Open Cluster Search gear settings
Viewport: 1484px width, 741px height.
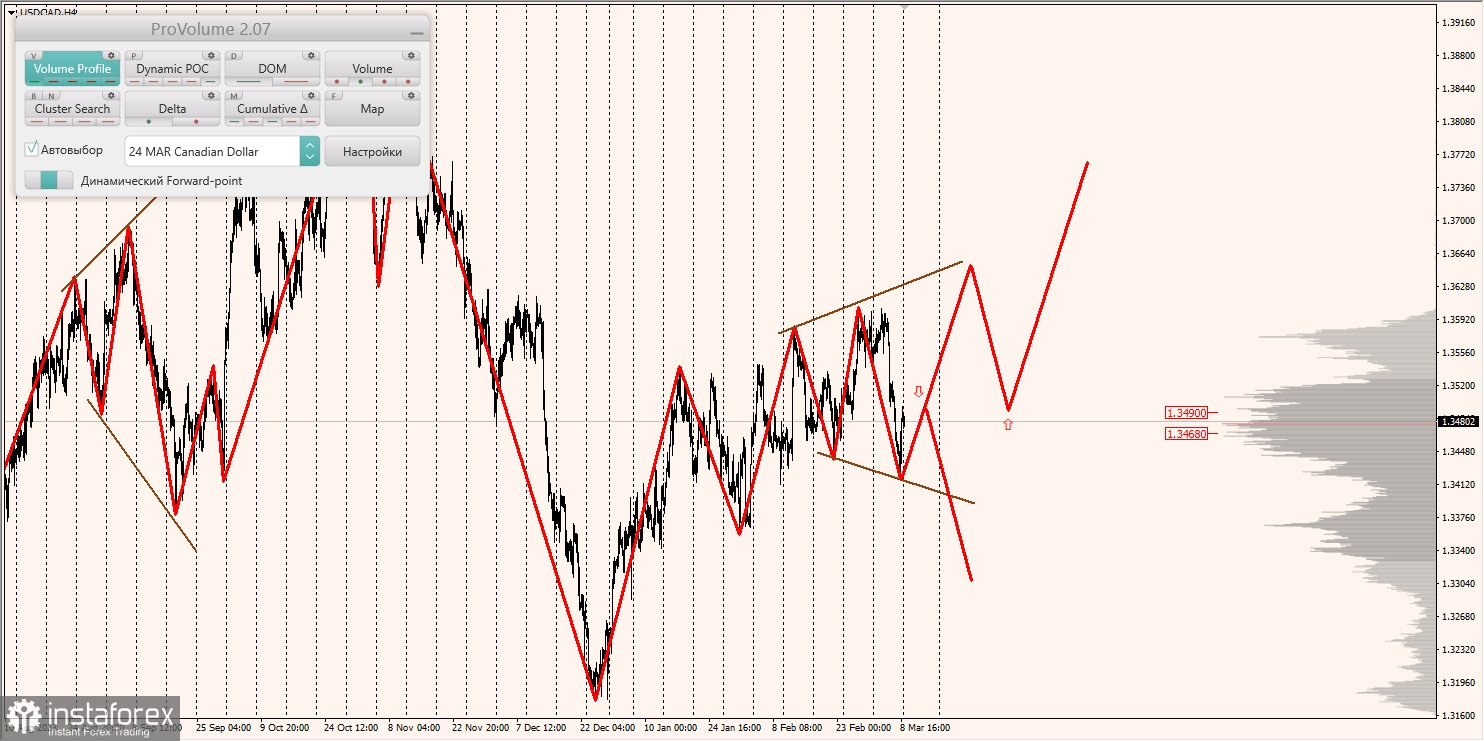pyautogui.click(x=111, y=95)
